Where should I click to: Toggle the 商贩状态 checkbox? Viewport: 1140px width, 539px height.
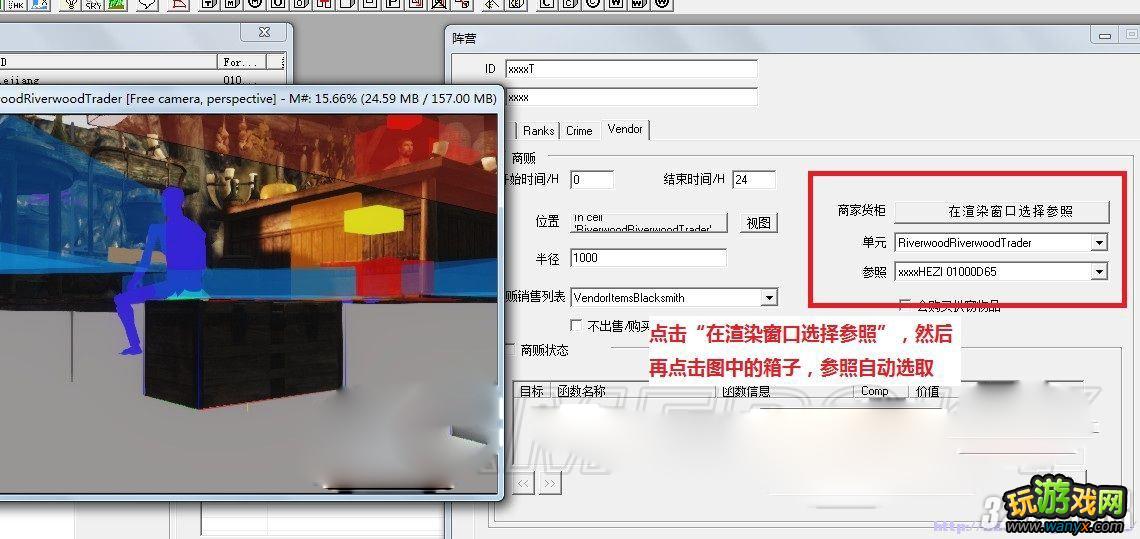pyautogui.click(x=510, y=350)
